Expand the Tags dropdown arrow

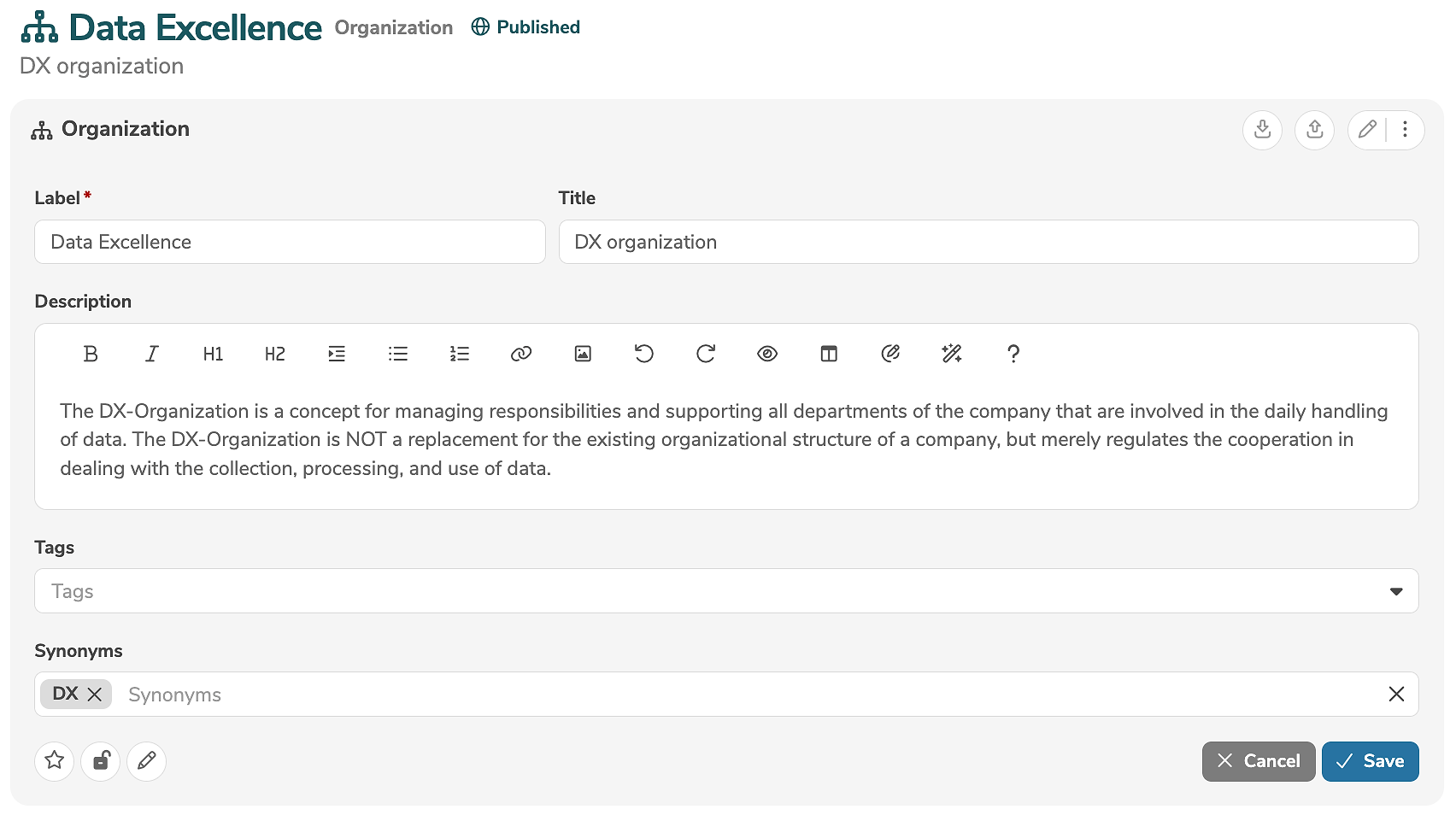[x=1396, y=591]
